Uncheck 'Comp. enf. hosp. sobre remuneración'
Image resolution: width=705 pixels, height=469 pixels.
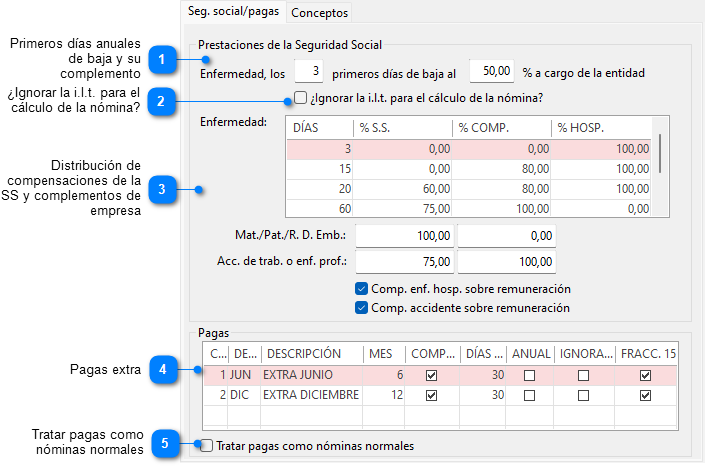(361, 289)
